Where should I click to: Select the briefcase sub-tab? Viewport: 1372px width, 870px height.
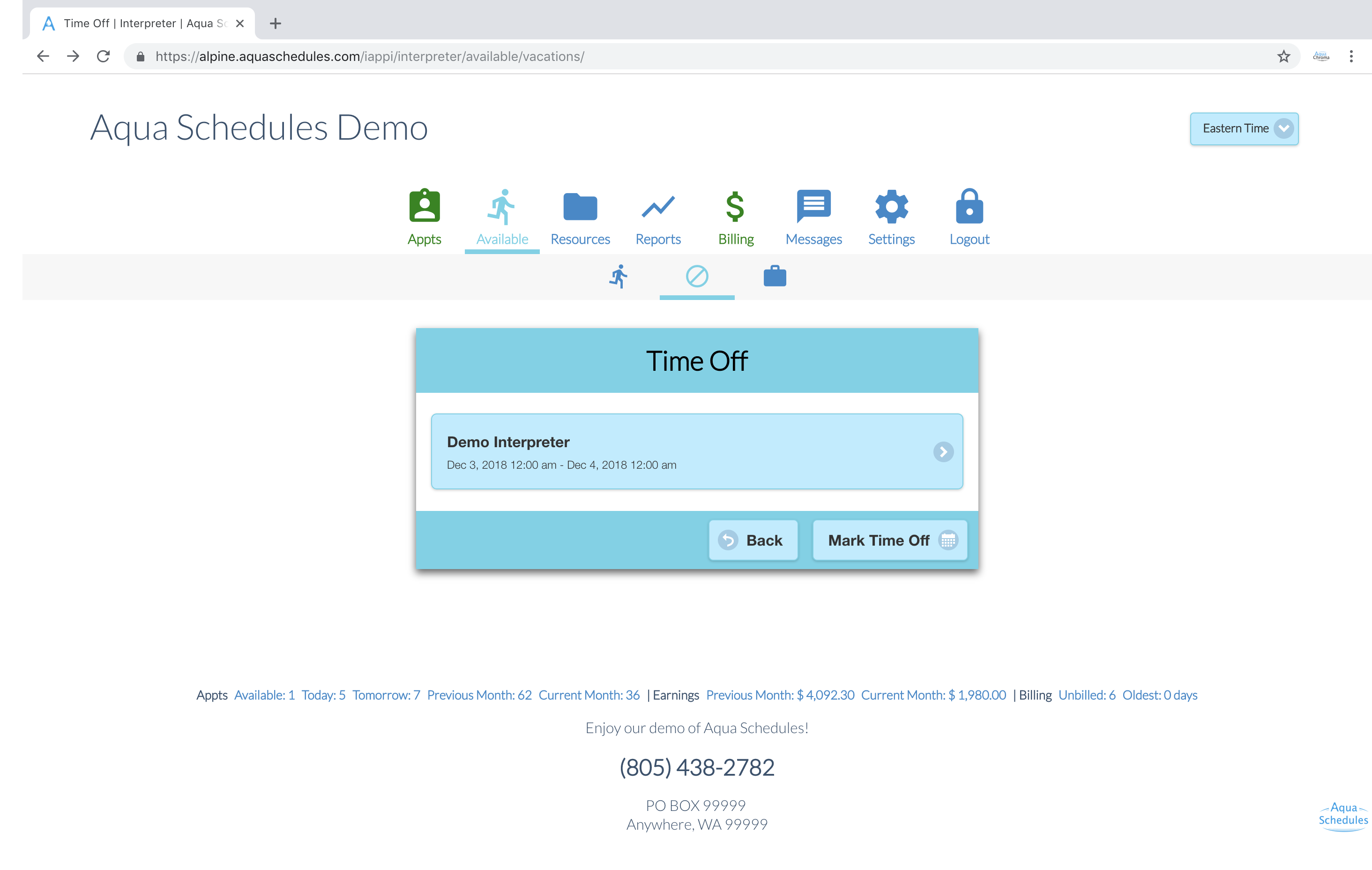pyautogui.click(x=775, y=277)
